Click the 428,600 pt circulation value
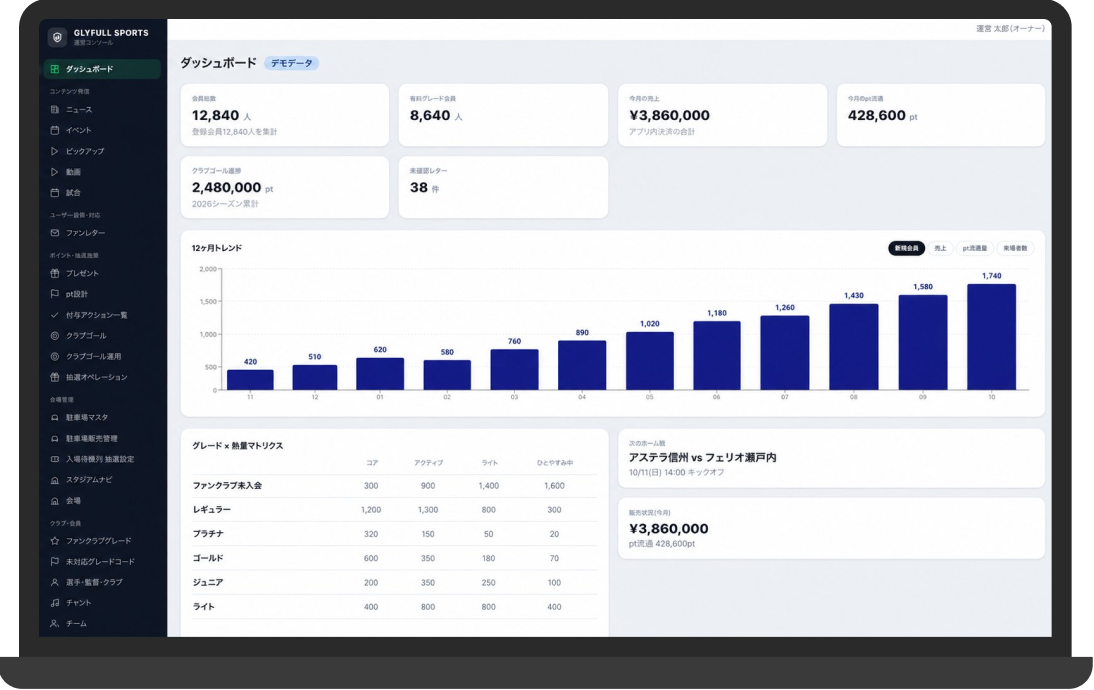Viewport: 1094px width, 690px height. (x=876, y=116)
